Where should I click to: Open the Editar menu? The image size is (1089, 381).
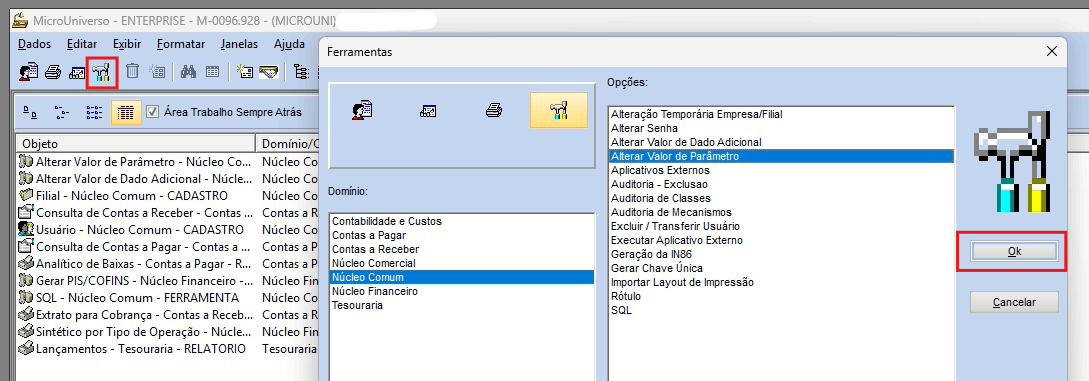pos(82,44)
